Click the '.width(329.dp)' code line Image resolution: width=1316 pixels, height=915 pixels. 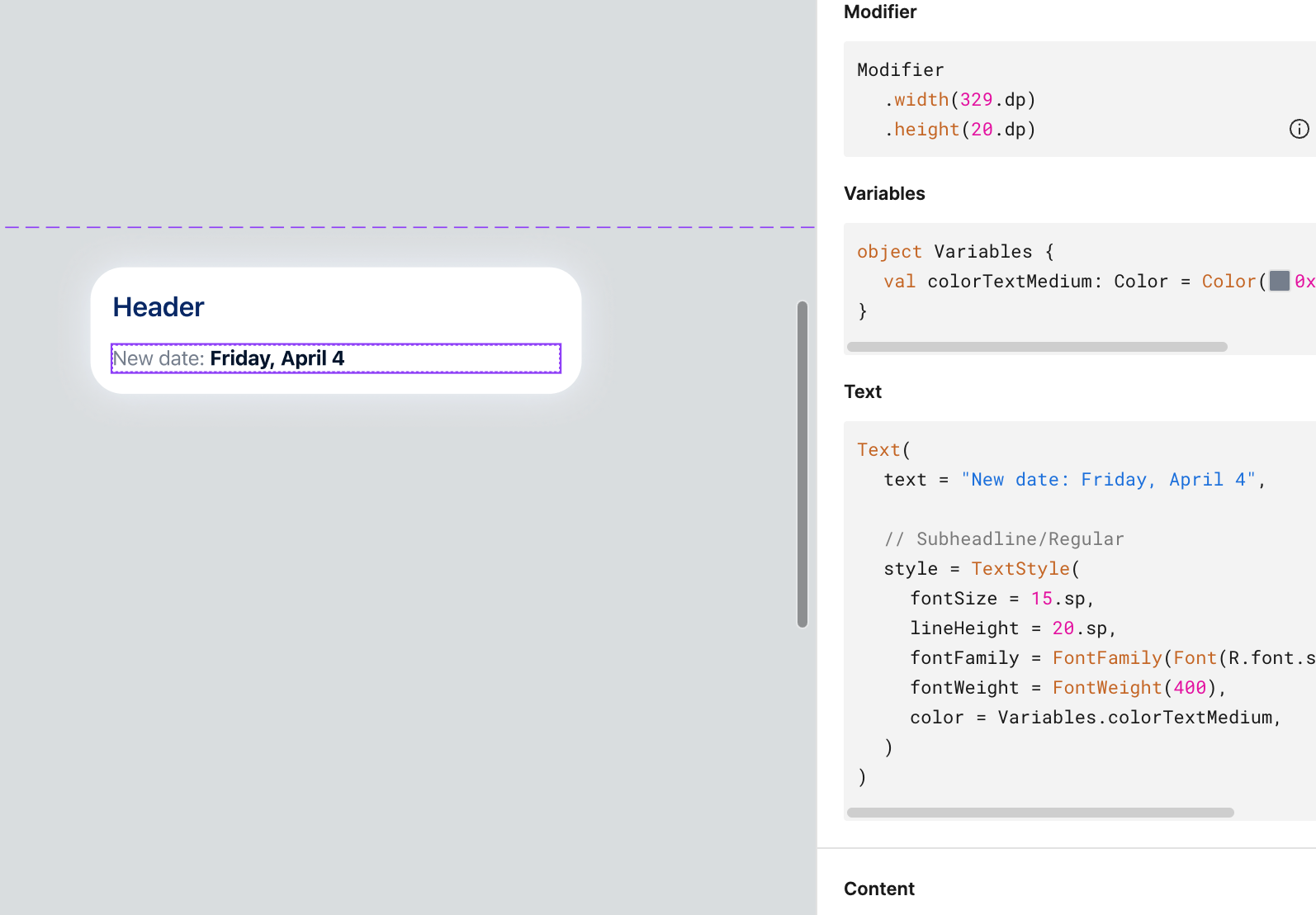pyautogui.click(x=960, y=100)
